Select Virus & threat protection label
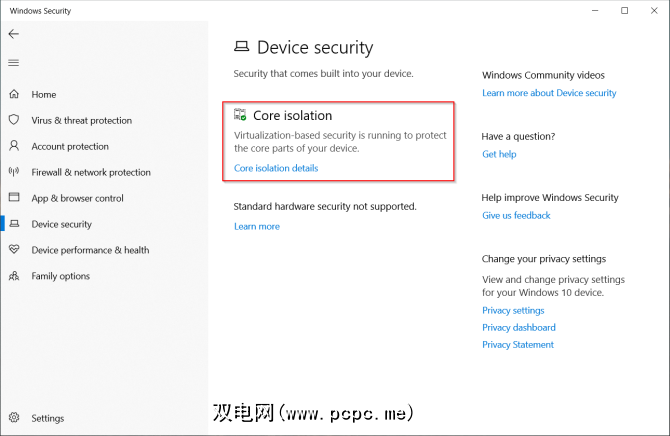This screenshot has width=670, height=436. [x=81, y=120]
